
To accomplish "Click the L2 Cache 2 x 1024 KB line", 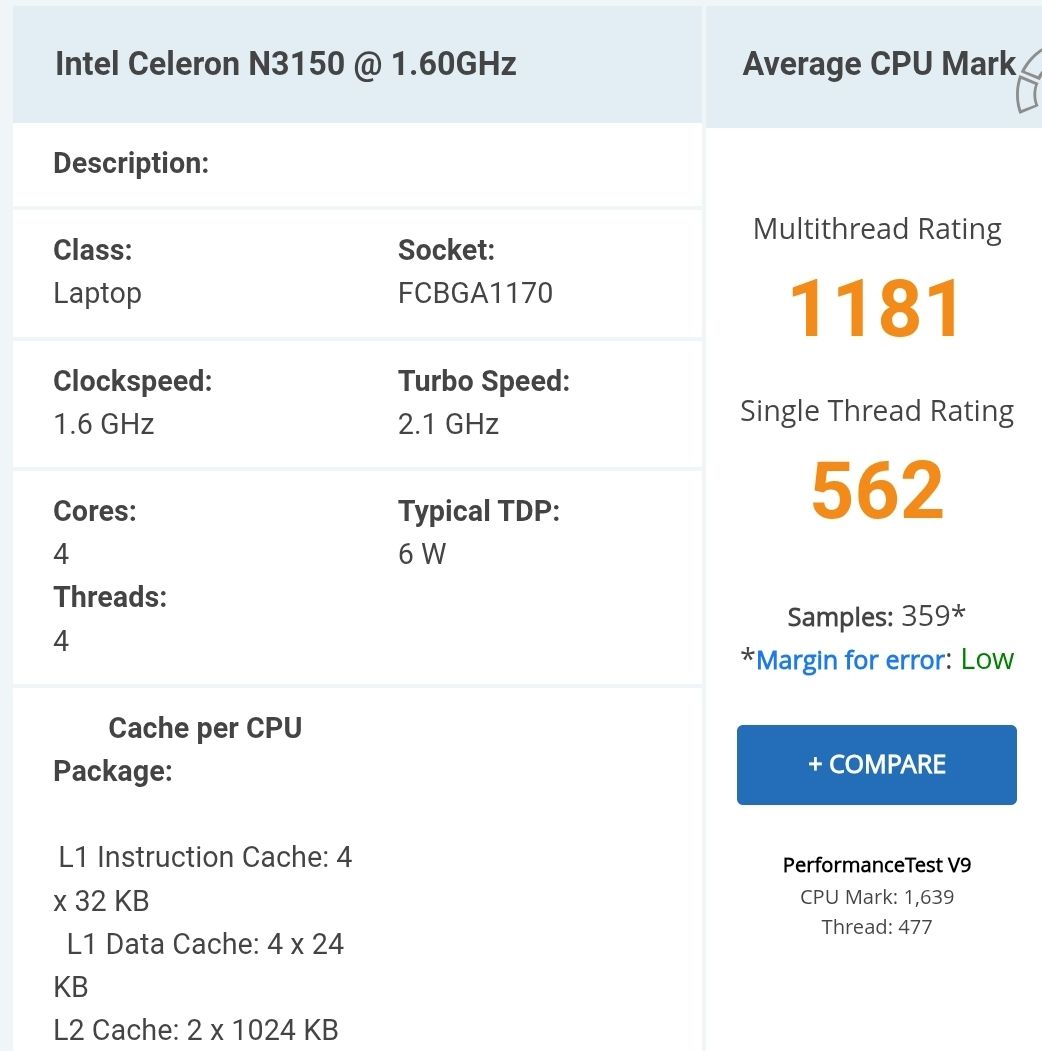I will tap(196, 1029).
